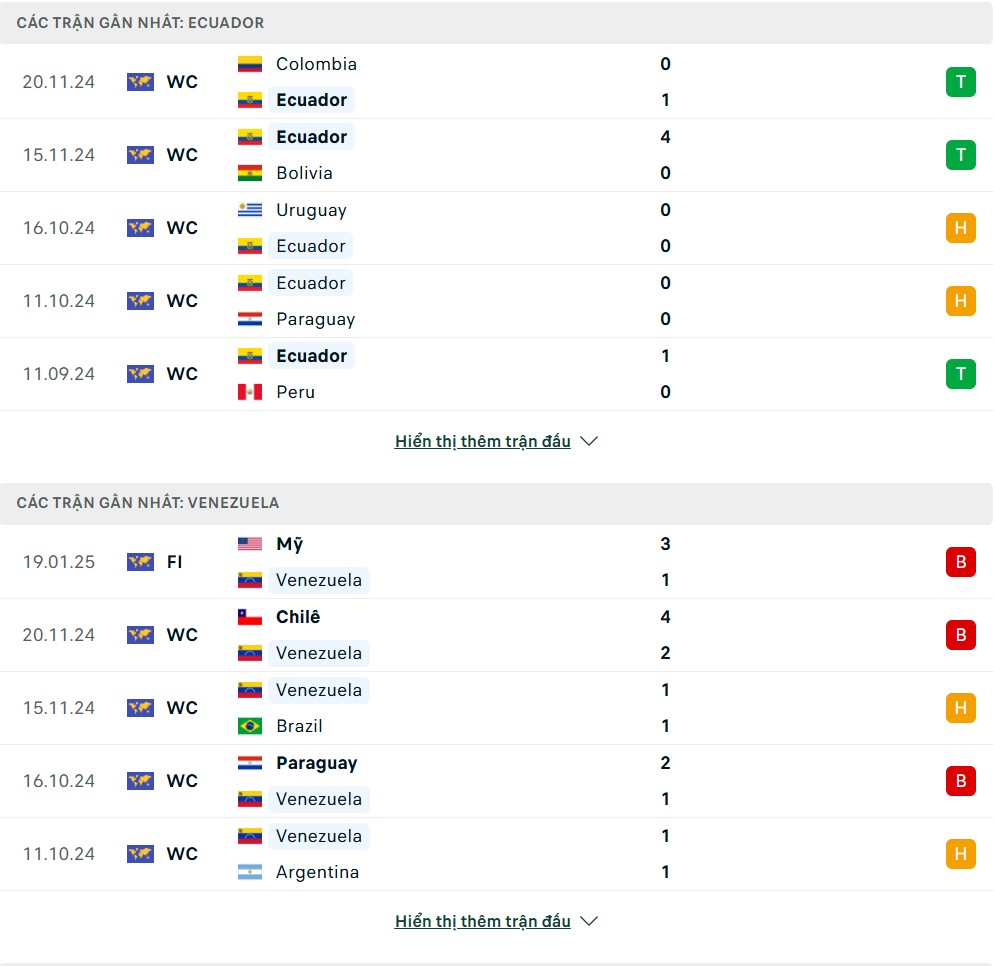The height and width of the screenshot is (966, 994).
Task: Open 'Hiển thị thêm trận đấu' under Venezuela
Action: click(x=482, y=921)
